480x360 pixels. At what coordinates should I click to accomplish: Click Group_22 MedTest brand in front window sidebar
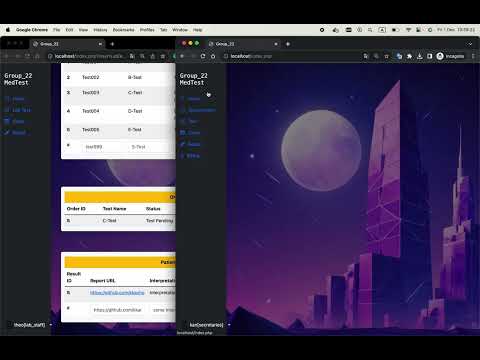pyautogui.click(x=193, y=79)
